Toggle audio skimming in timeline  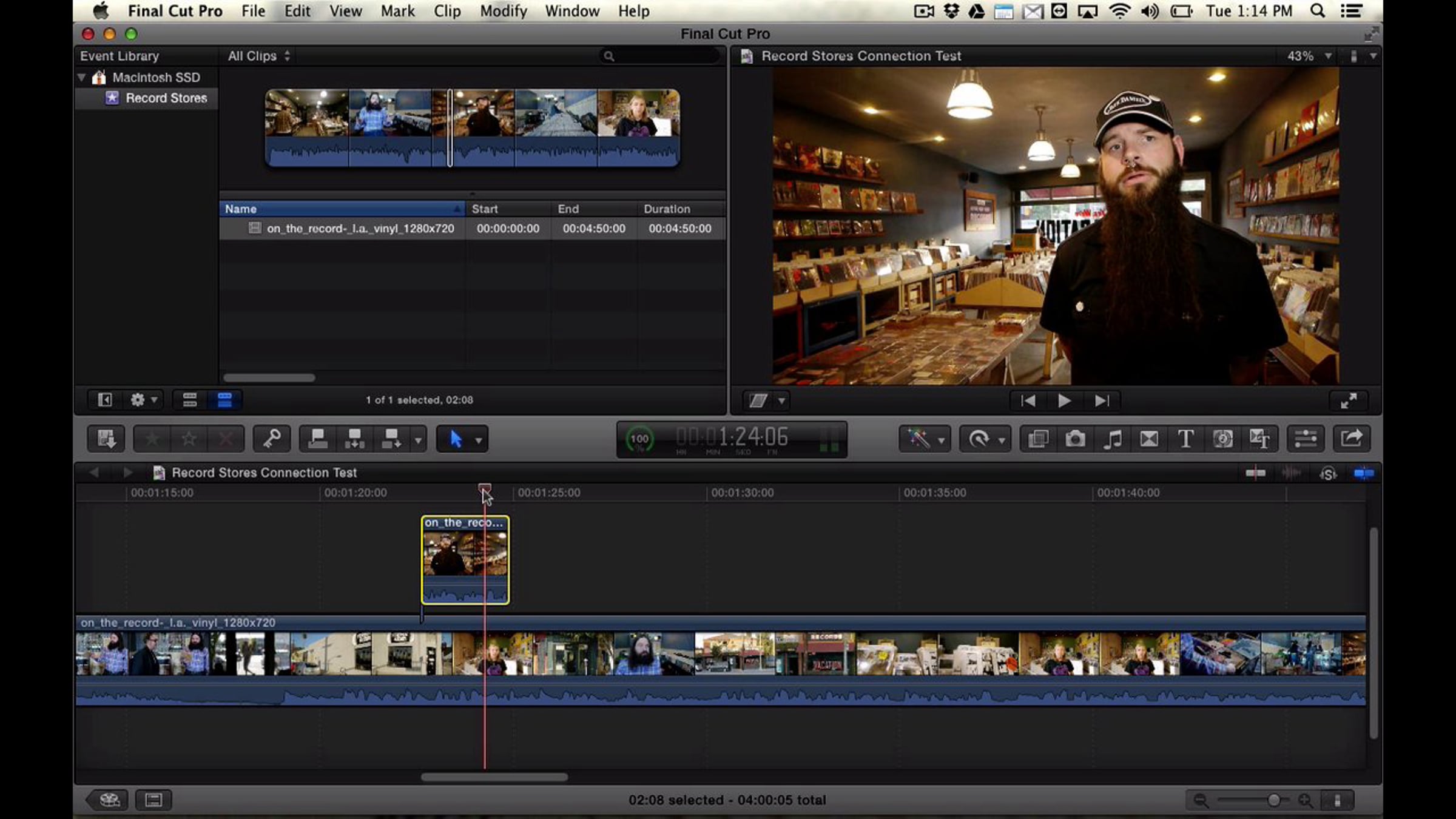pos(1291,473)
